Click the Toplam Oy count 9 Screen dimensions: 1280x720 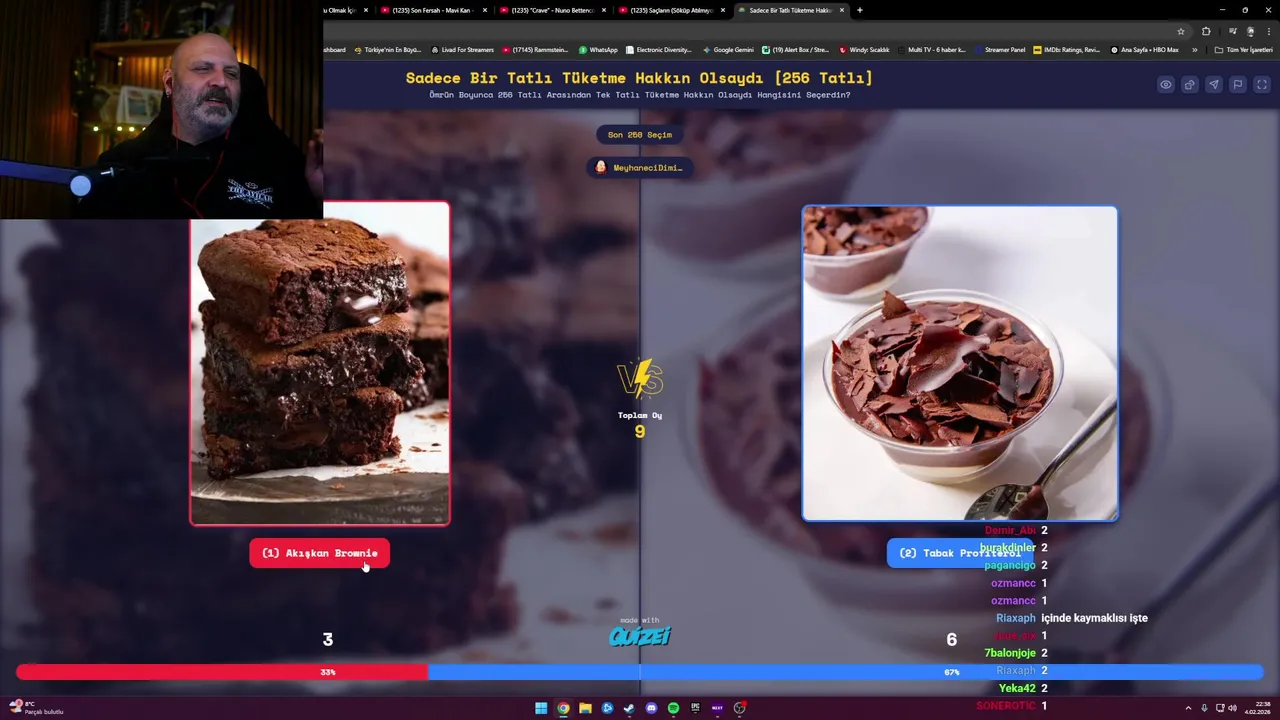click(x=640, y=432)
